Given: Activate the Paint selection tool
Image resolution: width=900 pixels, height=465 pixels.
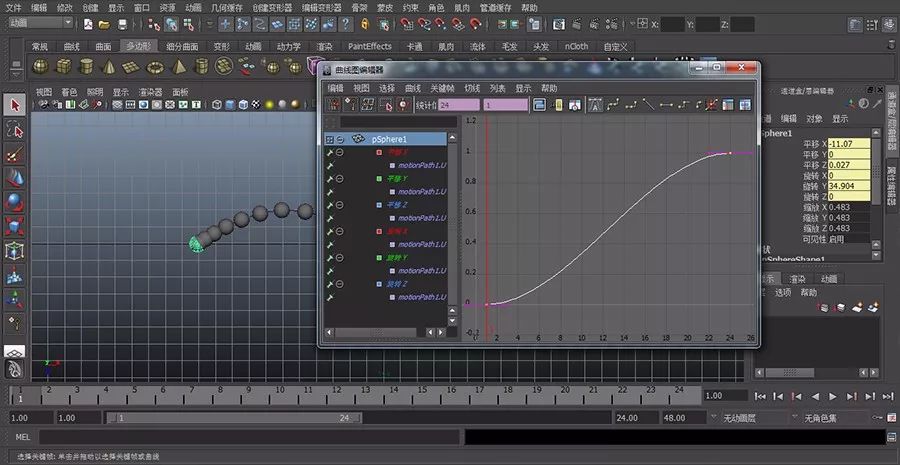Looking at the screenshot, I should click(x=15, y=155).
